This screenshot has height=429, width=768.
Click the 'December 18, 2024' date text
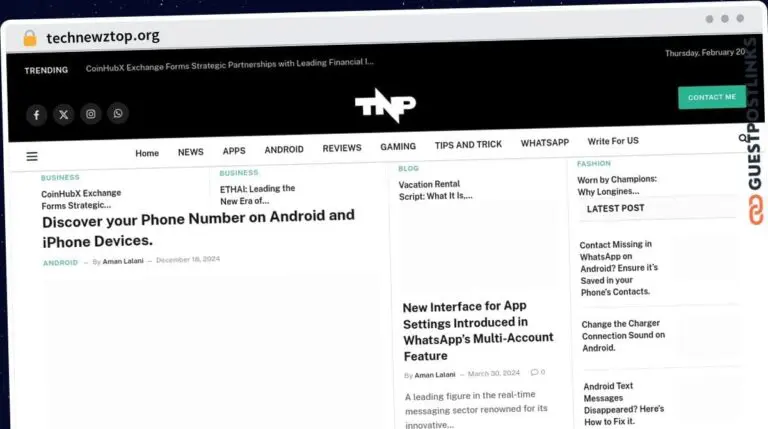[x=188, y=259]
